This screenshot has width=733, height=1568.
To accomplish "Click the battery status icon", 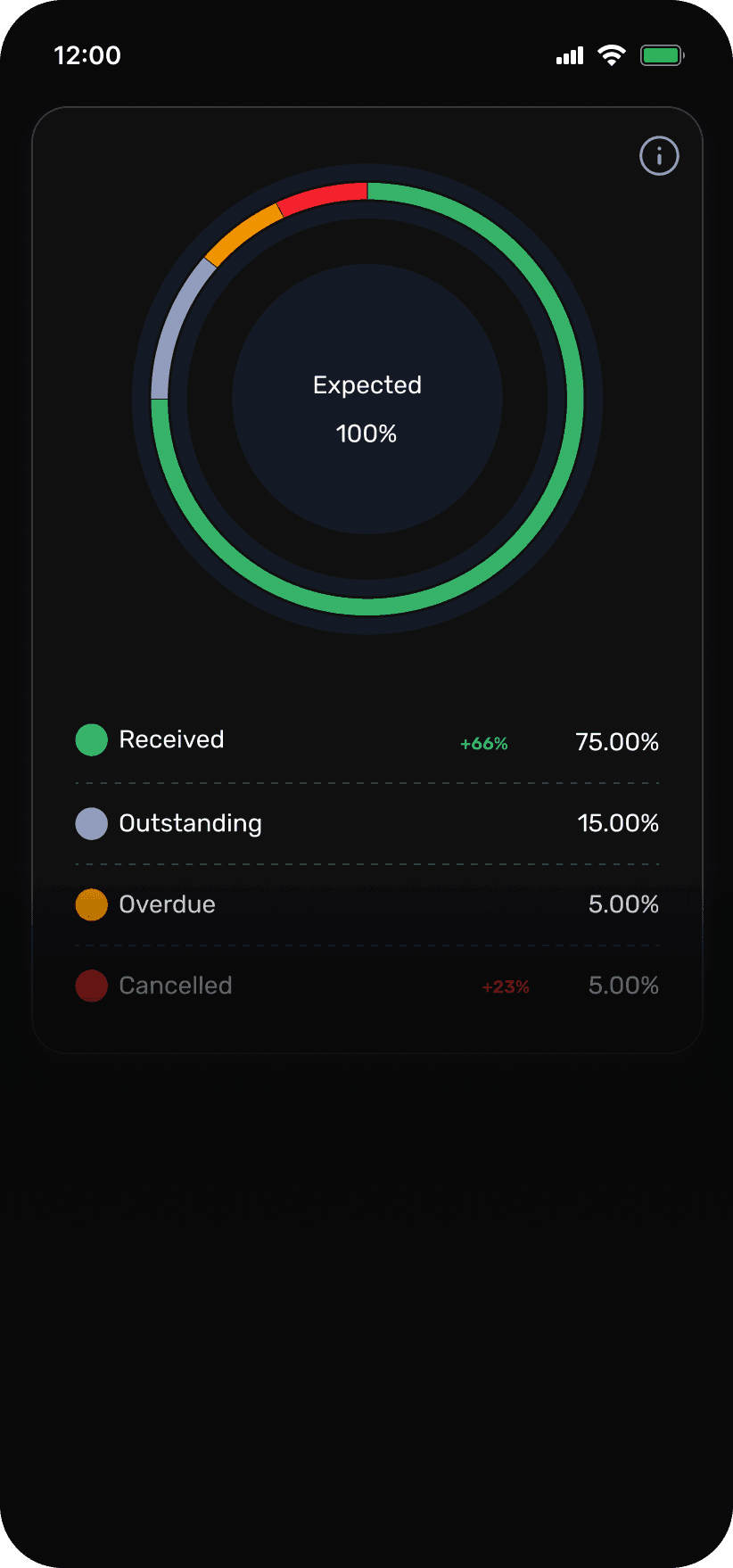I will tap(662, 54).
